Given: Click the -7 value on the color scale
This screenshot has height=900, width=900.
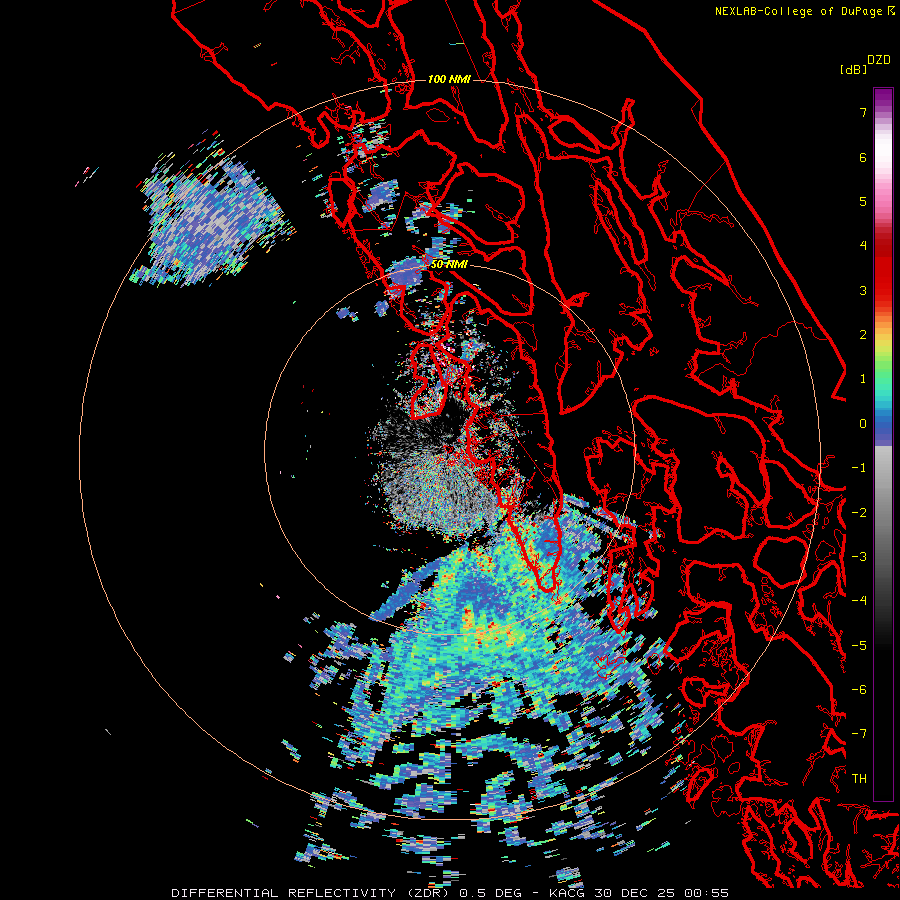Looking at the screenshot, I should click(859, 734).
